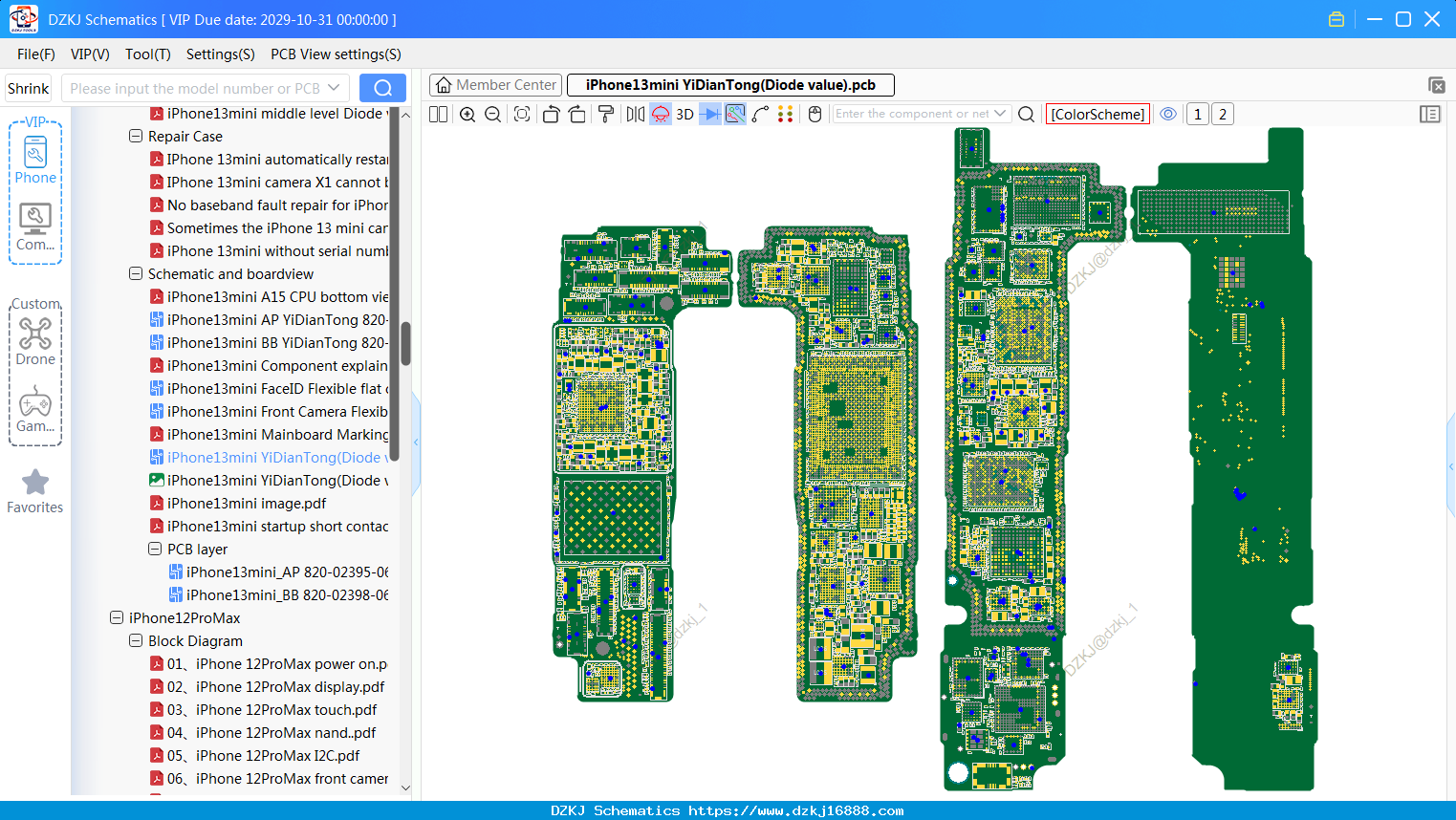Open the File(F) menu
Screen dimensions: 1456x820
coord(36,54)
